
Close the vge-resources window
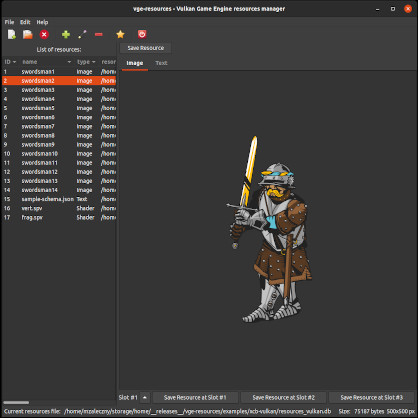coord(408,9)
